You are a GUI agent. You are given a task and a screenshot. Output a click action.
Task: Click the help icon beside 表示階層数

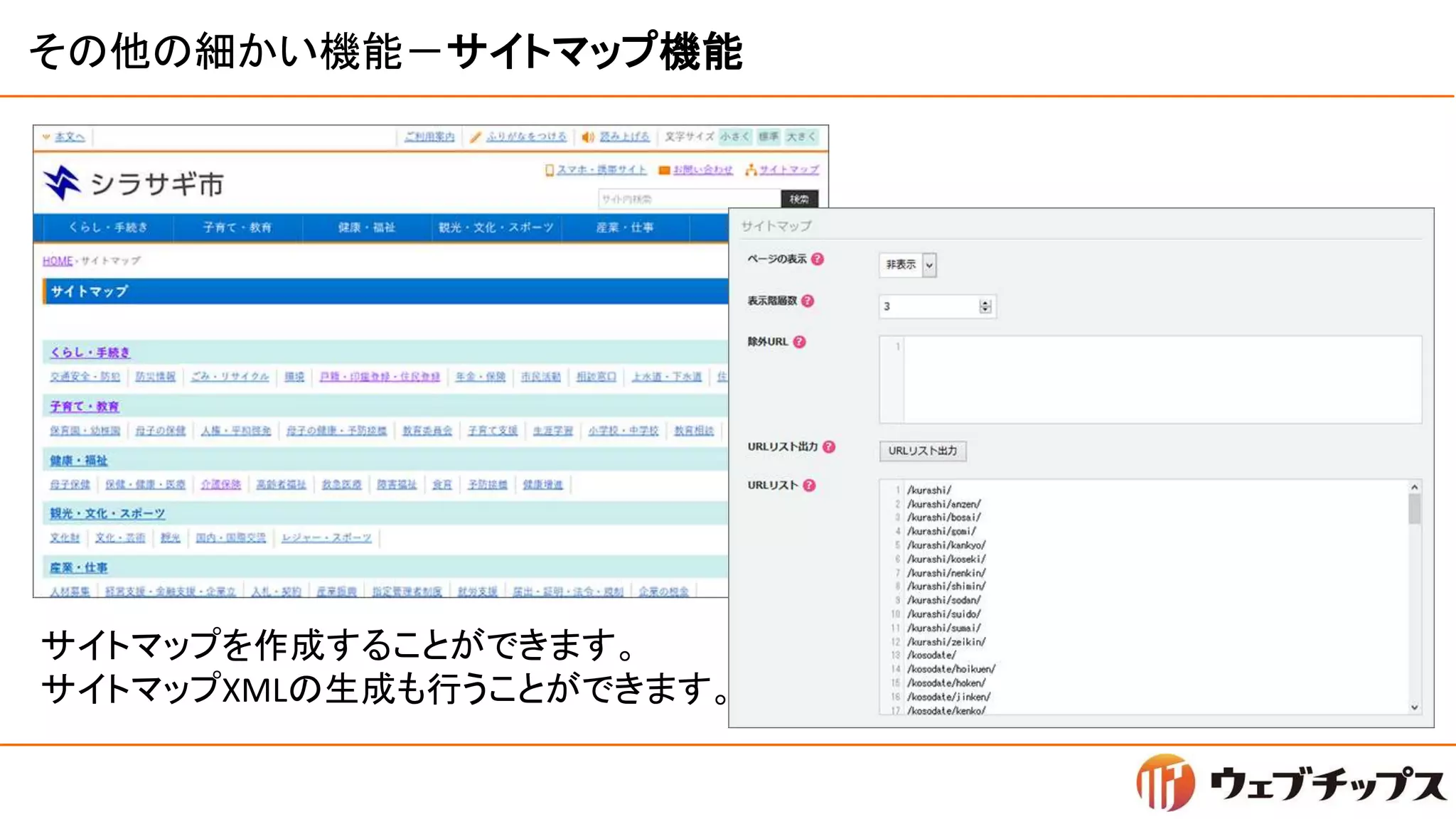(x=808, y=301)
